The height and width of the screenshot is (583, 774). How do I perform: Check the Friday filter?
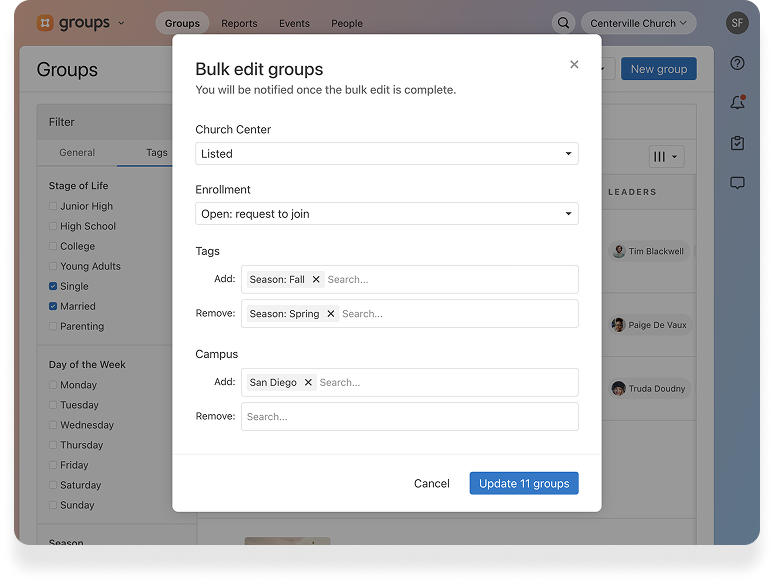pos(53,465)
